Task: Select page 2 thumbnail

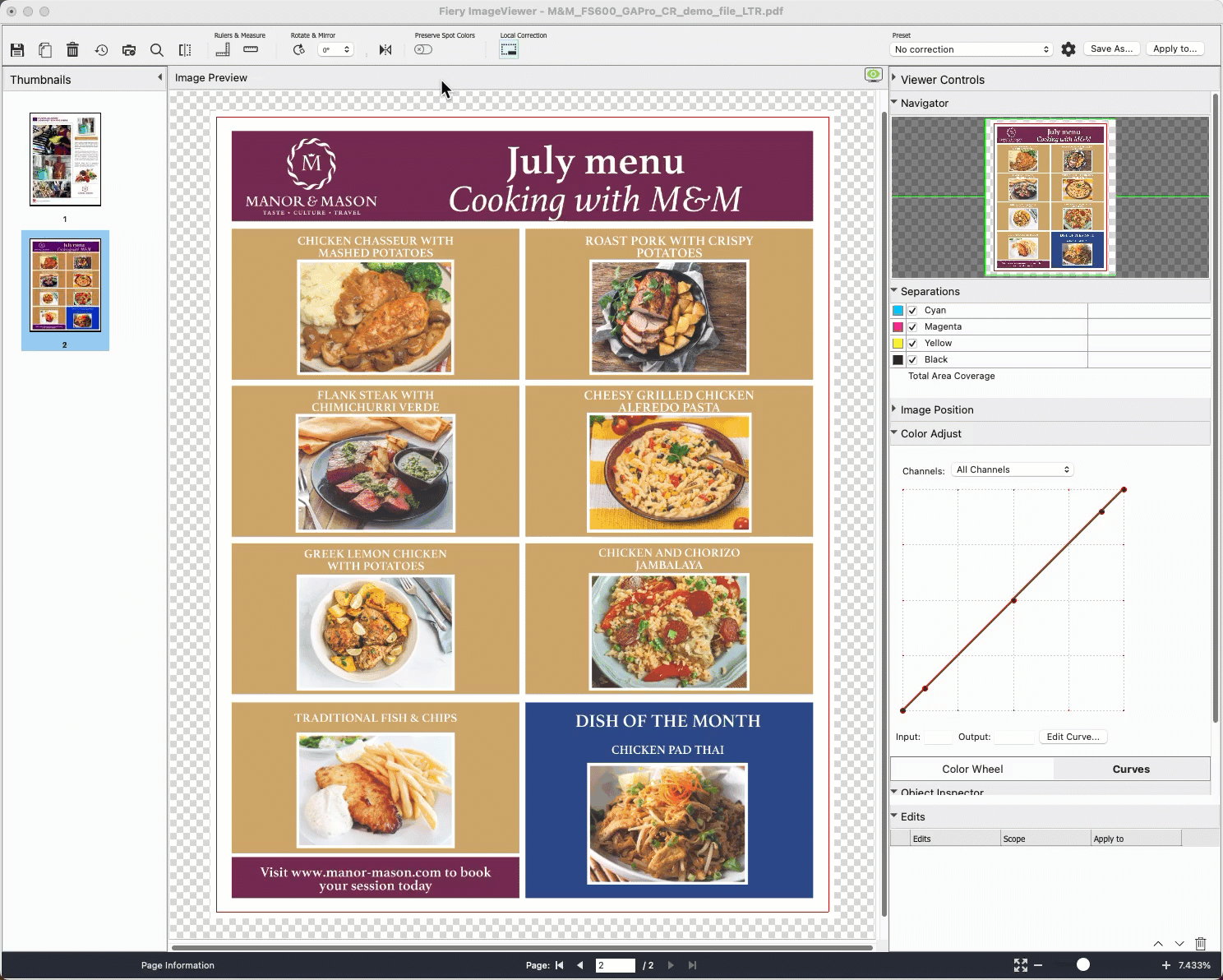Action: pos(65,285)
